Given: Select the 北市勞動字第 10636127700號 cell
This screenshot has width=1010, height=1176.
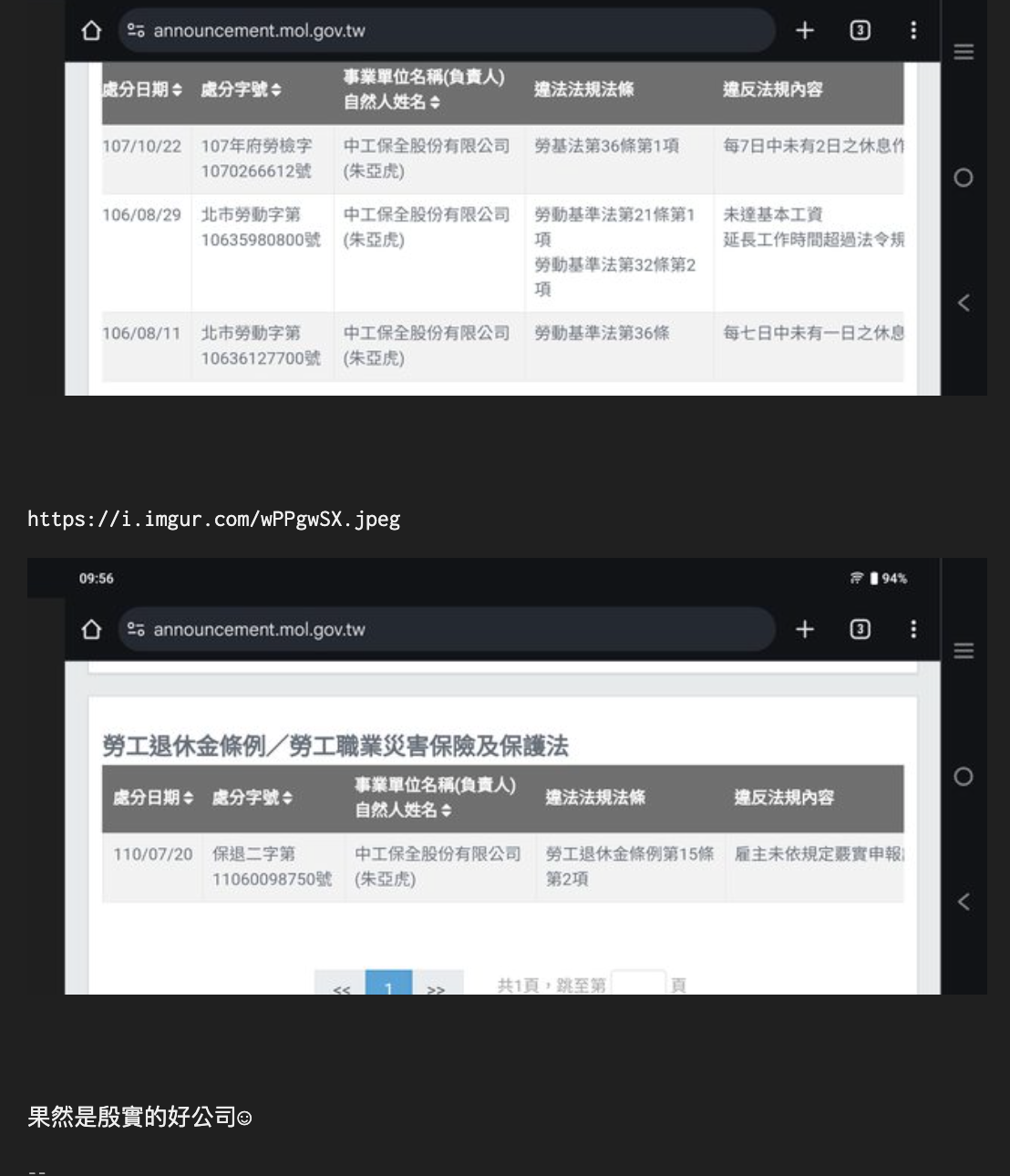Looking at the screenshot, I should coord(262,346).
